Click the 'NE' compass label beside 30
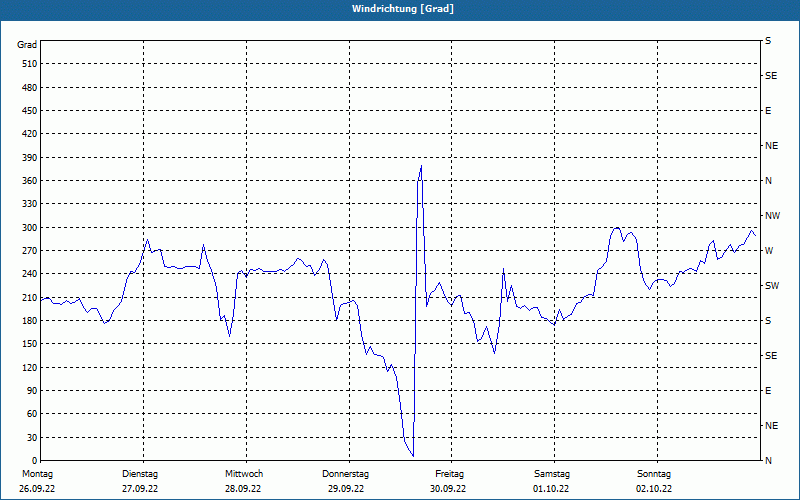Screen dimensions: 800x500 click(771, 426)
